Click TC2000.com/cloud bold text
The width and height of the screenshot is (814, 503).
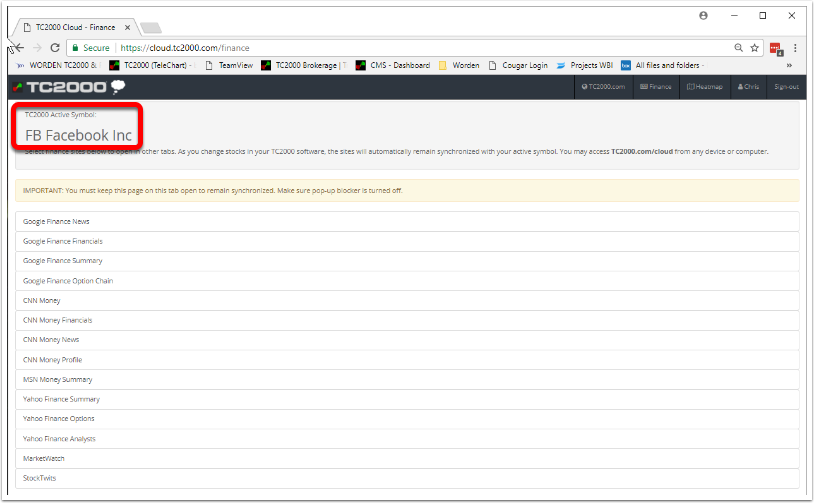642,152
